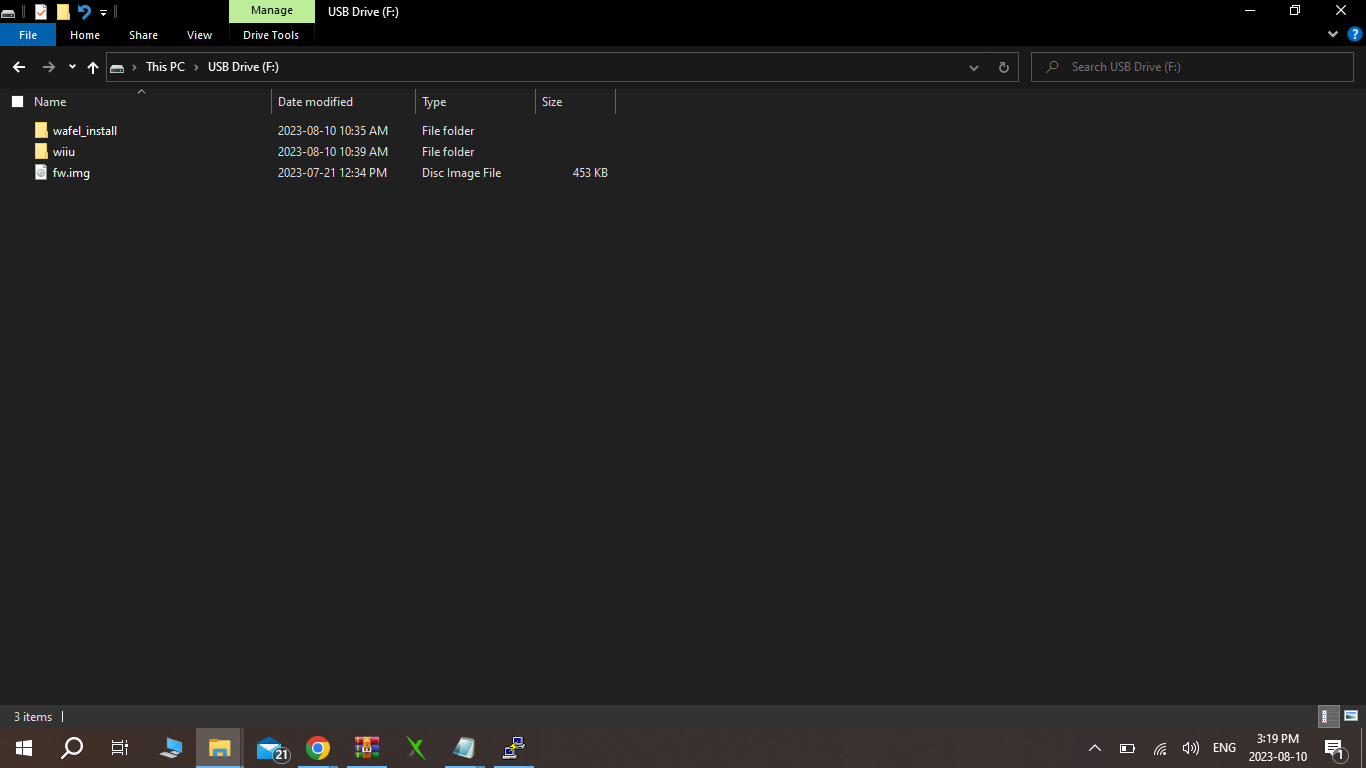Click the battery tray icon

point(1127,748)
